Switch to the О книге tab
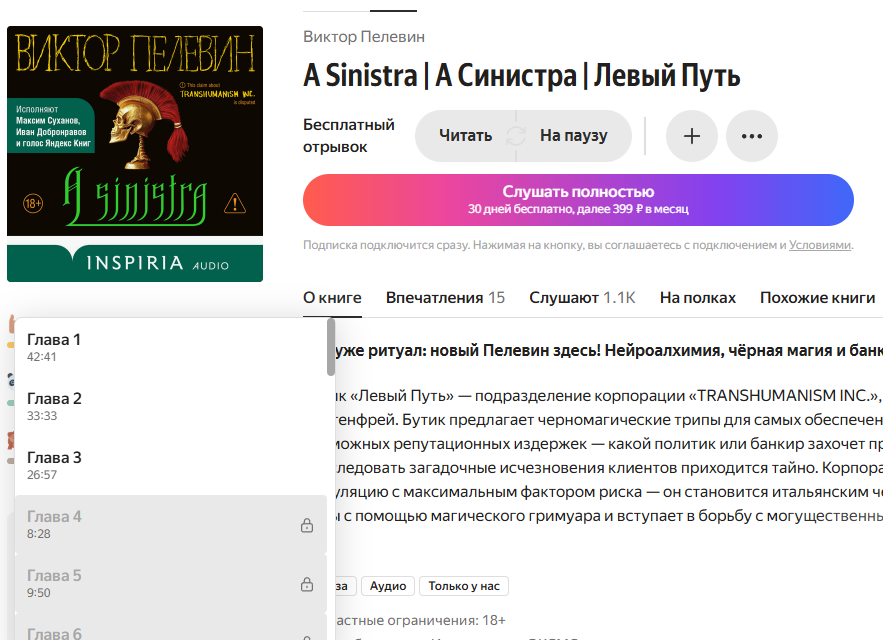 tap(332, 297)
